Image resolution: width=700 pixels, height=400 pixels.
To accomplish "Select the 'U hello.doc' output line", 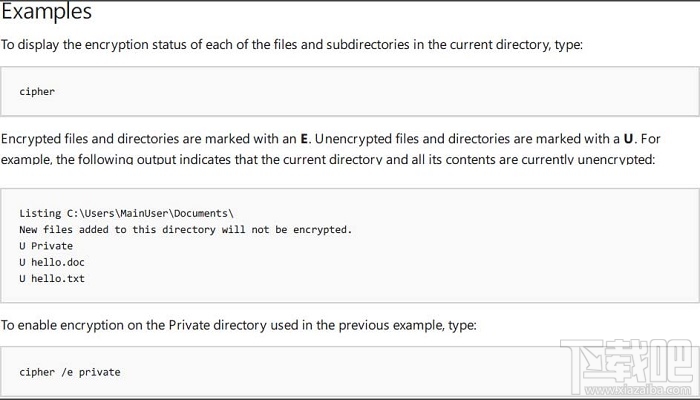I will click(x=52, y=262).
